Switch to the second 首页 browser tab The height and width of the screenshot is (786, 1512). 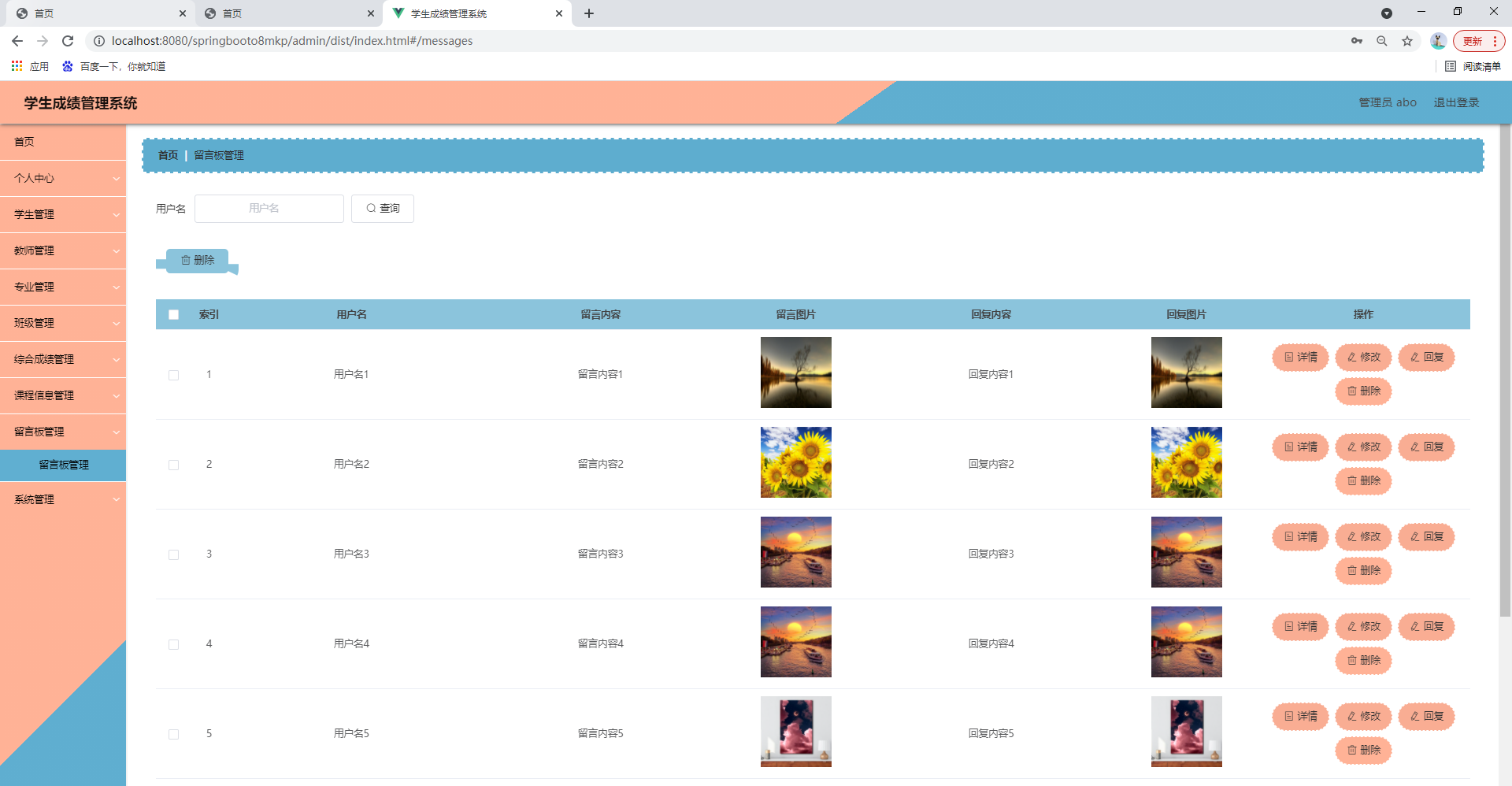288,13
